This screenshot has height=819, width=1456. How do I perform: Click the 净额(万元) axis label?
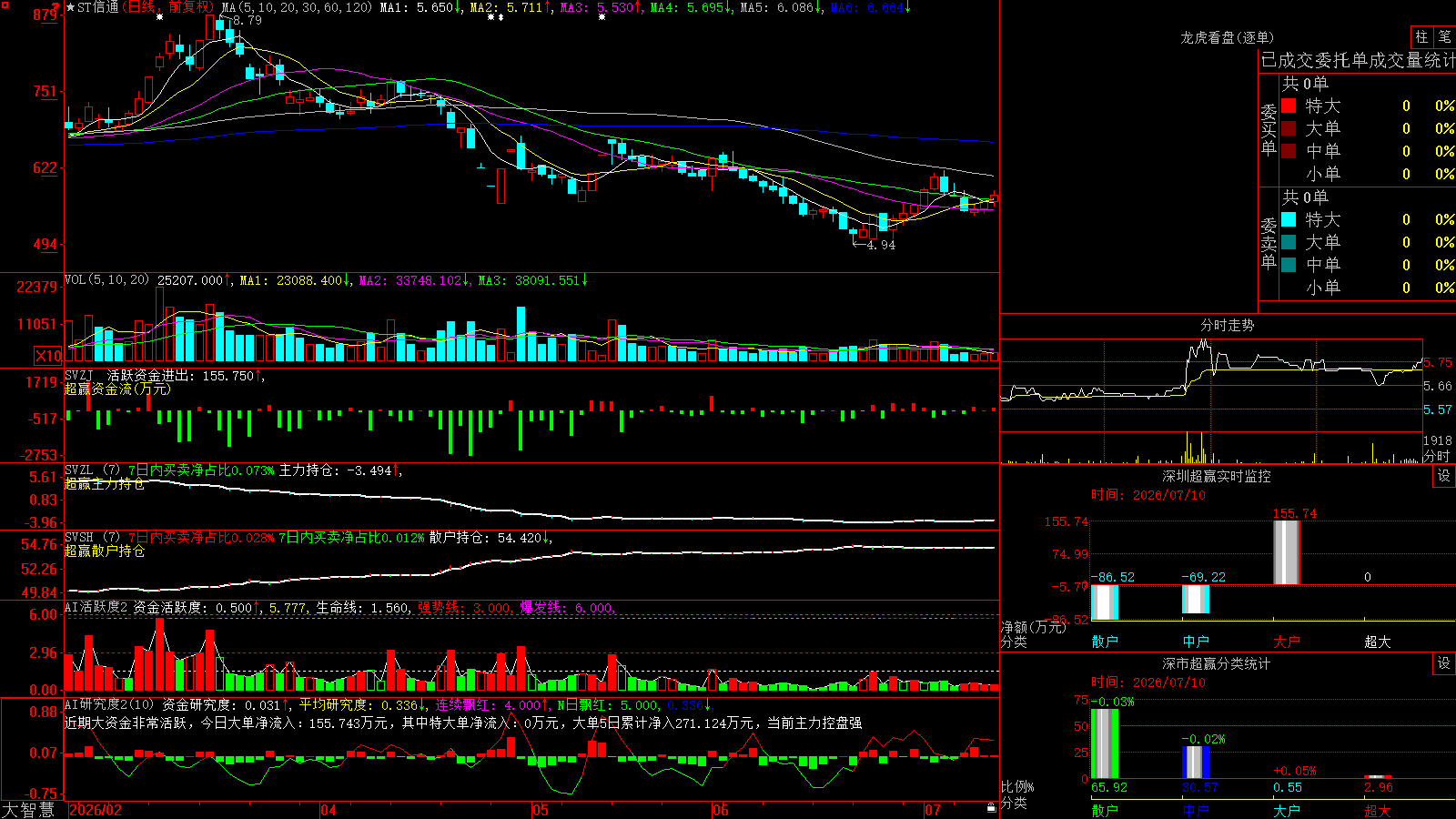click(x=1033, y=627)
